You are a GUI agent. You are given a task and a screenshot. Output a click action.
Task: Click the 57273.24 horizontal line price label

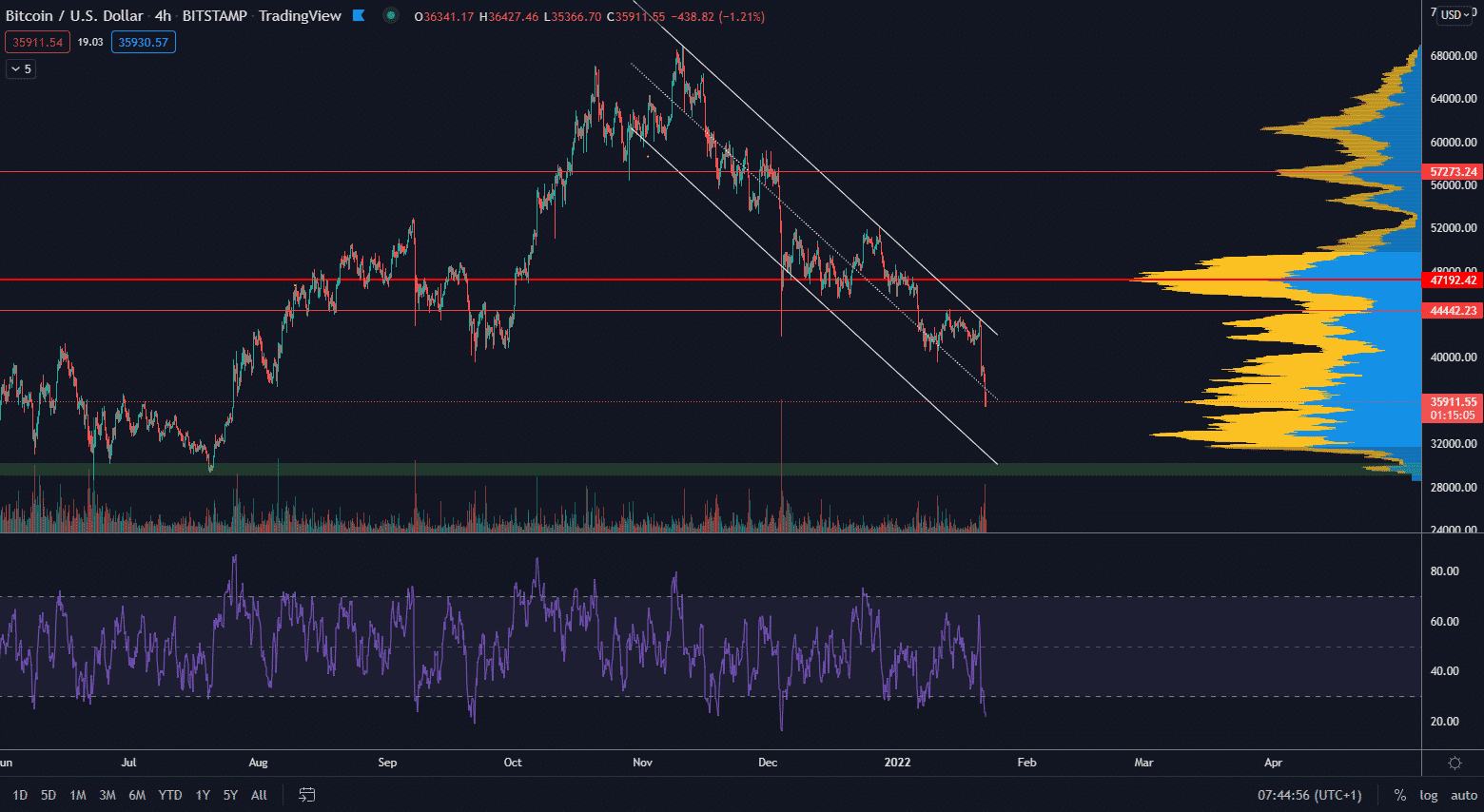coord(1453,172)
